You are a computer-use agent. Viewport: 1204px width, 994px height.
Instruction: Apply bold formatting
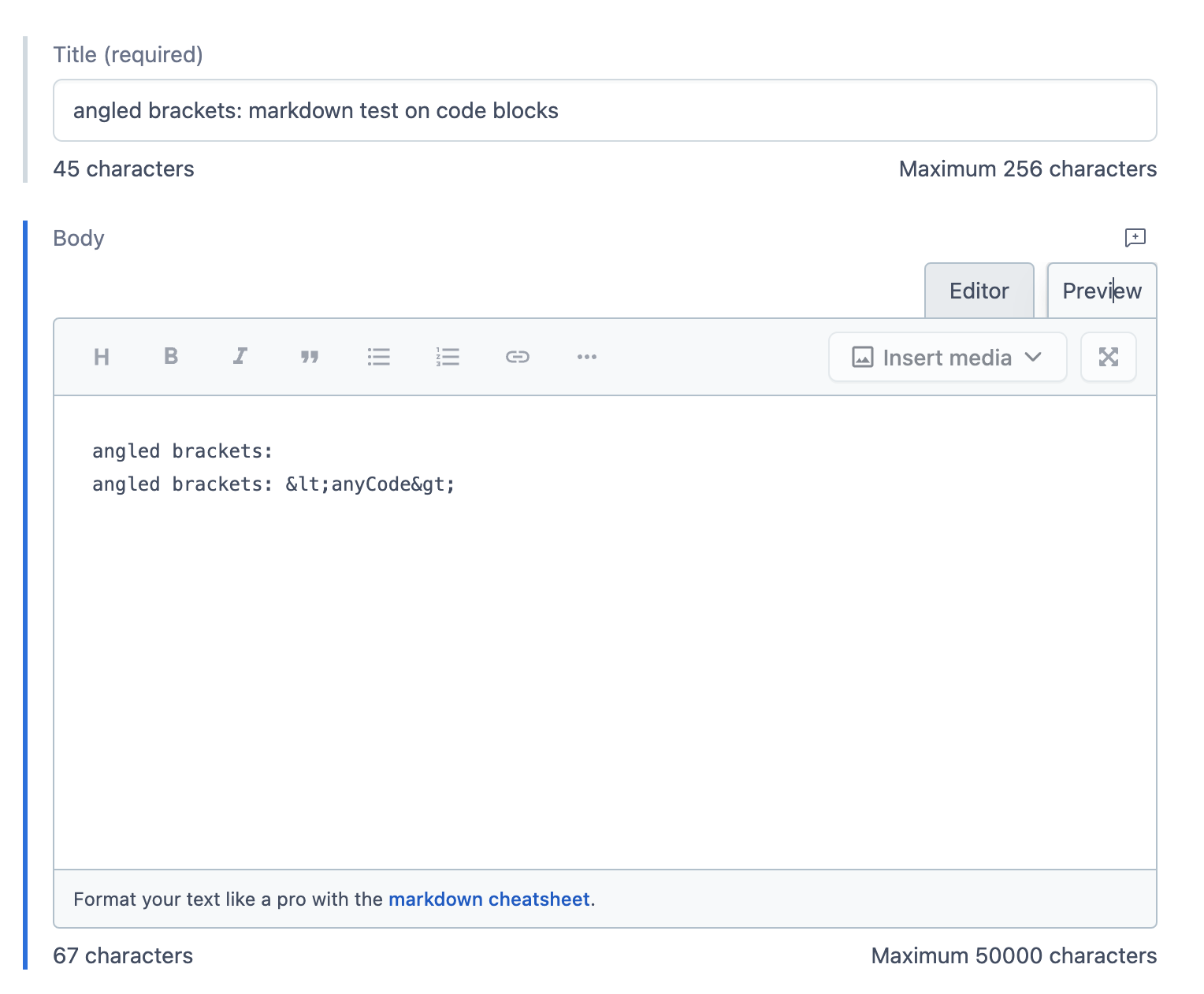click(x=170, y=357)
